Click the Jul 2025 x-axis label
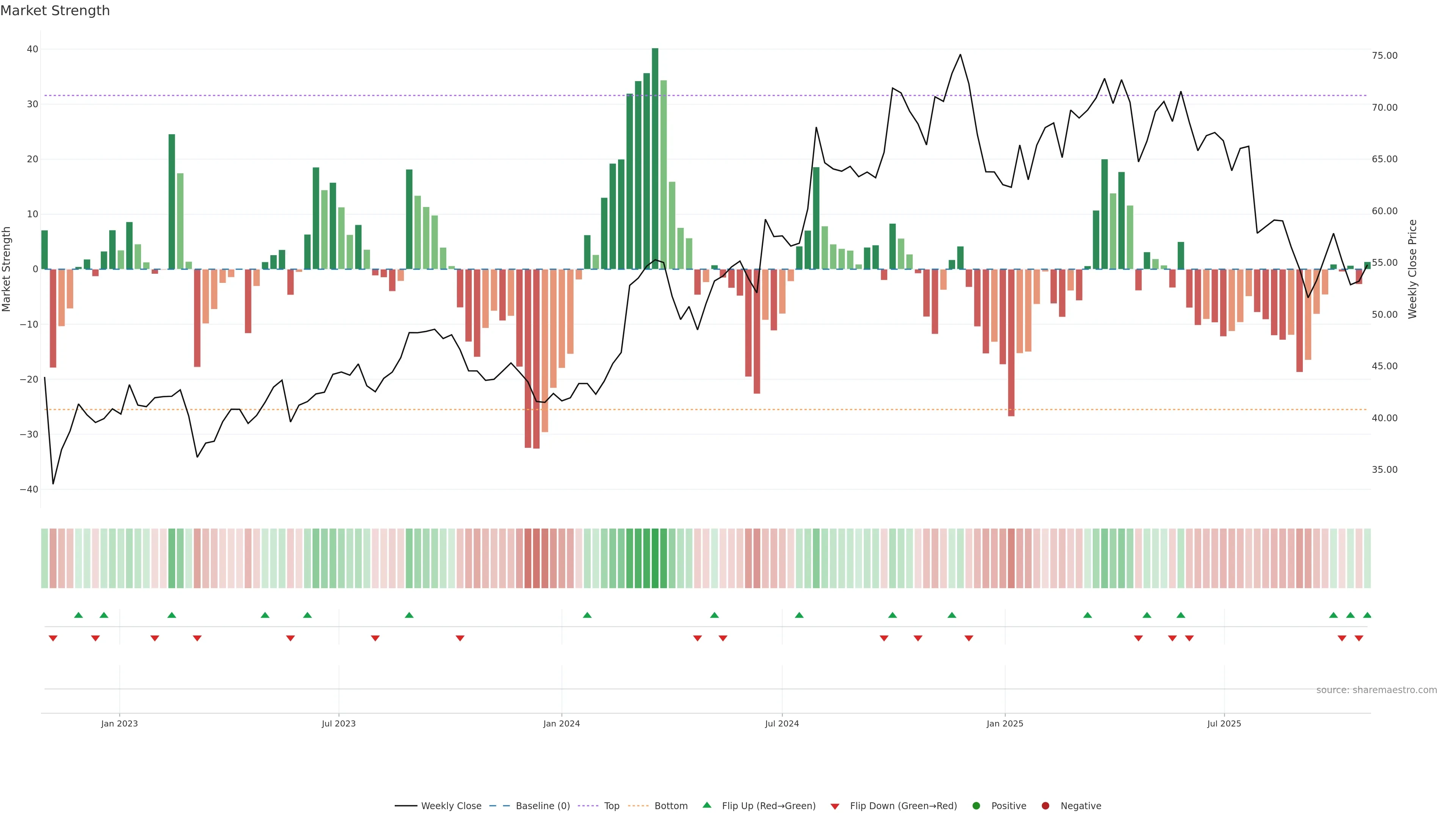This screenshot has width=1456, height=819. point(1224,723)
